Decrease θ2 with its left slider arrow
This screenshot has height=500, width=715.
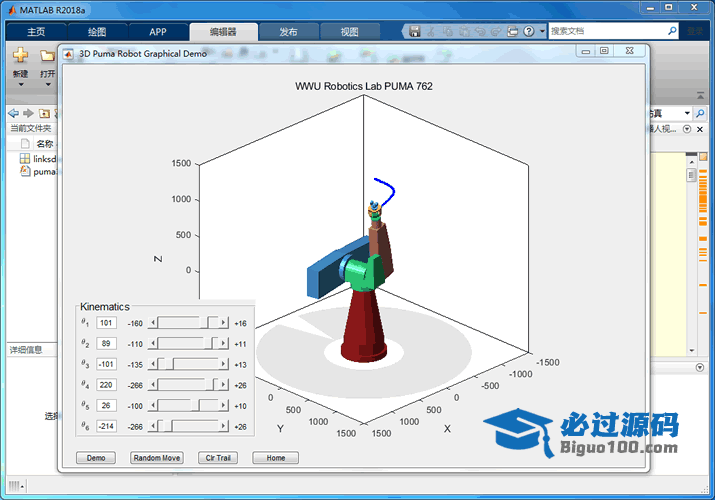153,343
